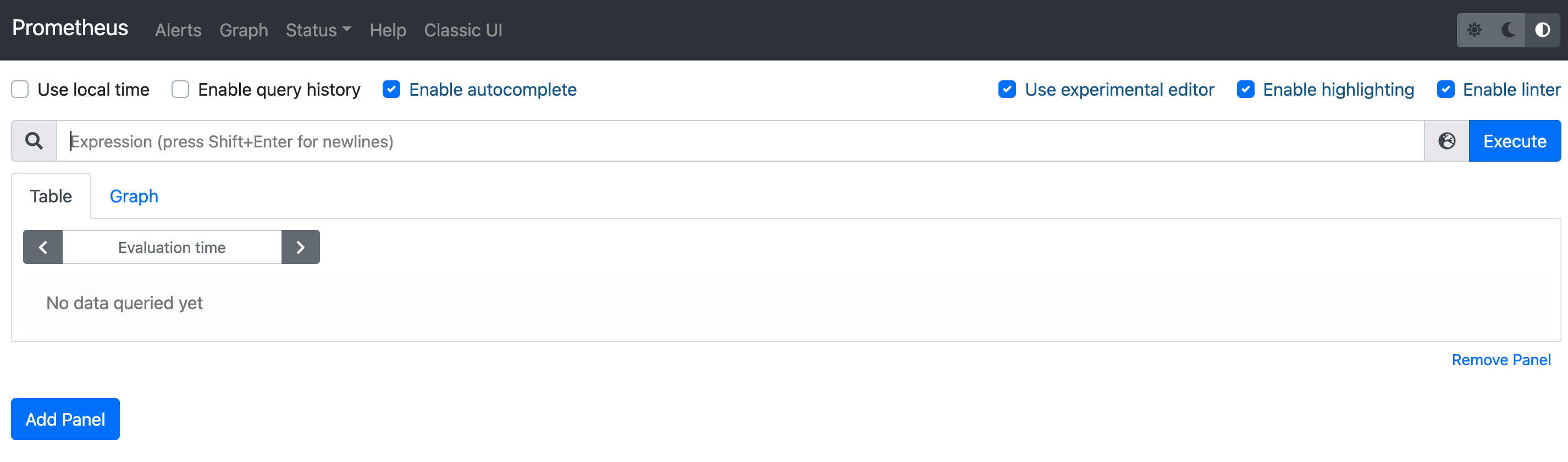The height and width of the screenshot is (462, 1568).
Task: Switch to dark theme using moon icon
Action: (x=1509, y=30)
